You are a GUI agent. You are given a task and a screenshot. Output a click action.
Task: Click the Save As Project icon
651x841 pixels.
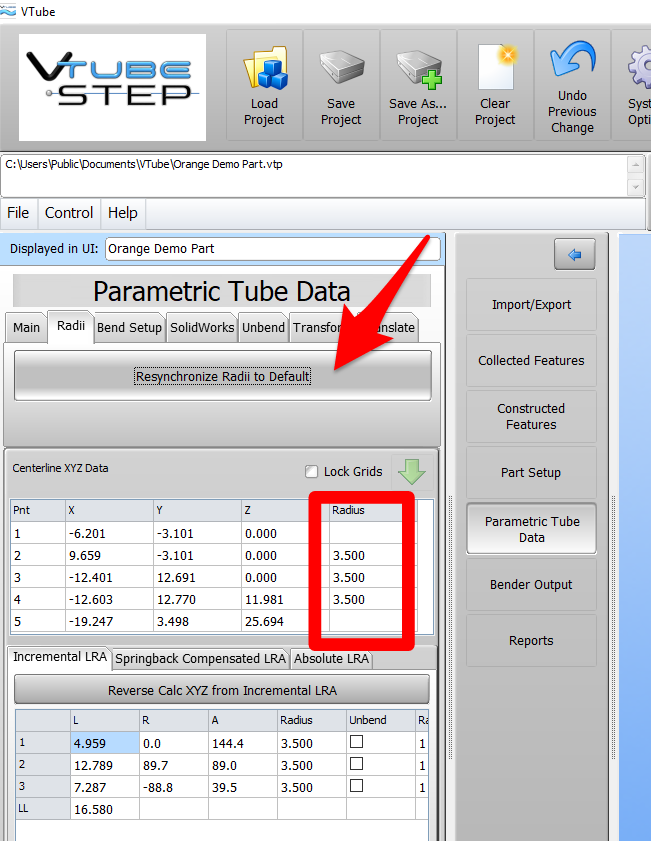(x=418, y=72)
